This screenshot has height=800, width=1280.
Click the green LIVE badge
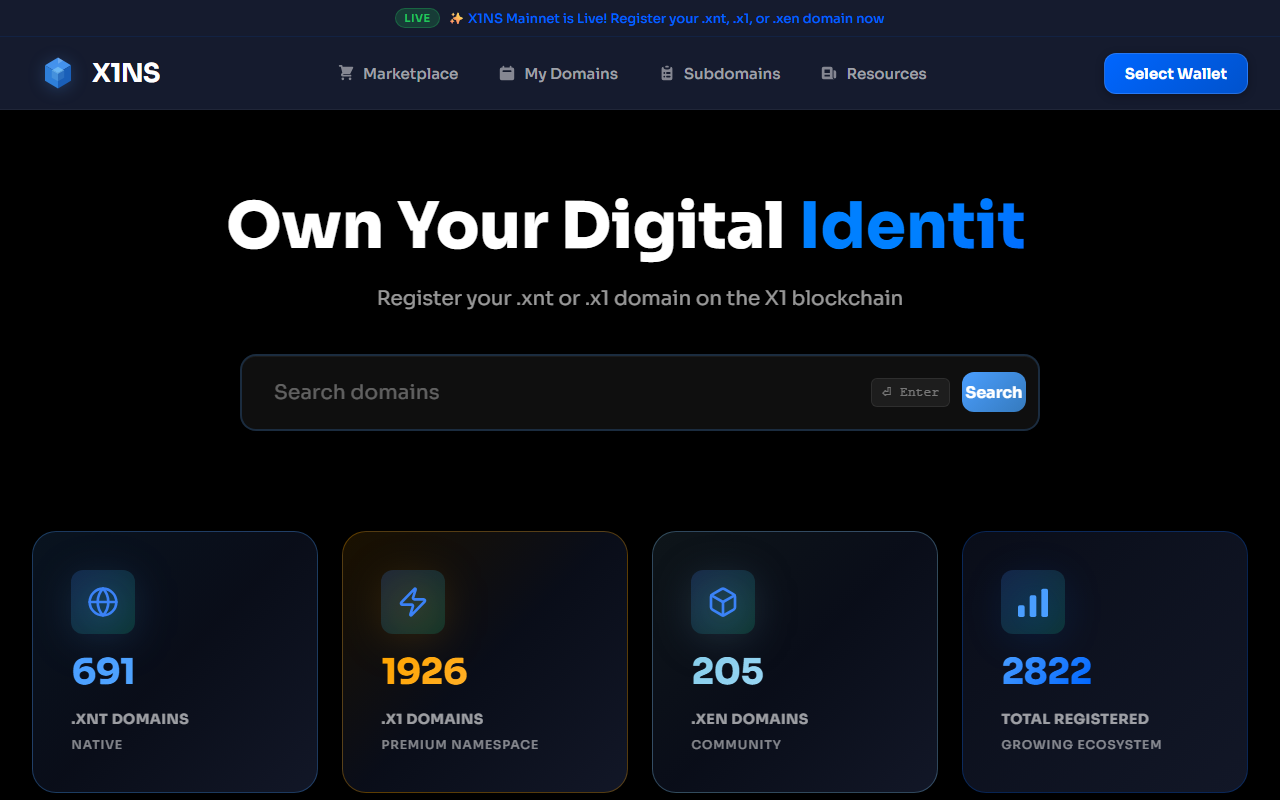point(417,18)
